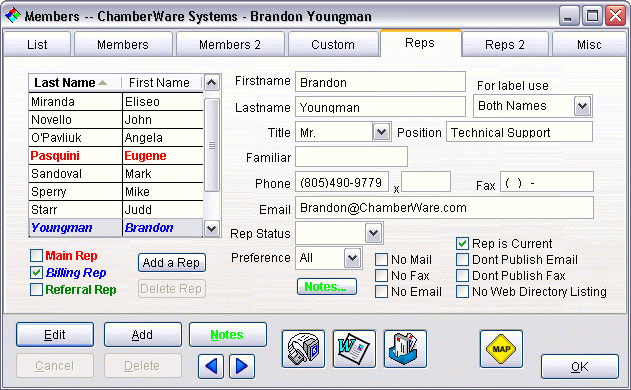The width and height of the screenshot is (631, 390).
Task: Open the blue file box icon button
Action: click(405, 349)
